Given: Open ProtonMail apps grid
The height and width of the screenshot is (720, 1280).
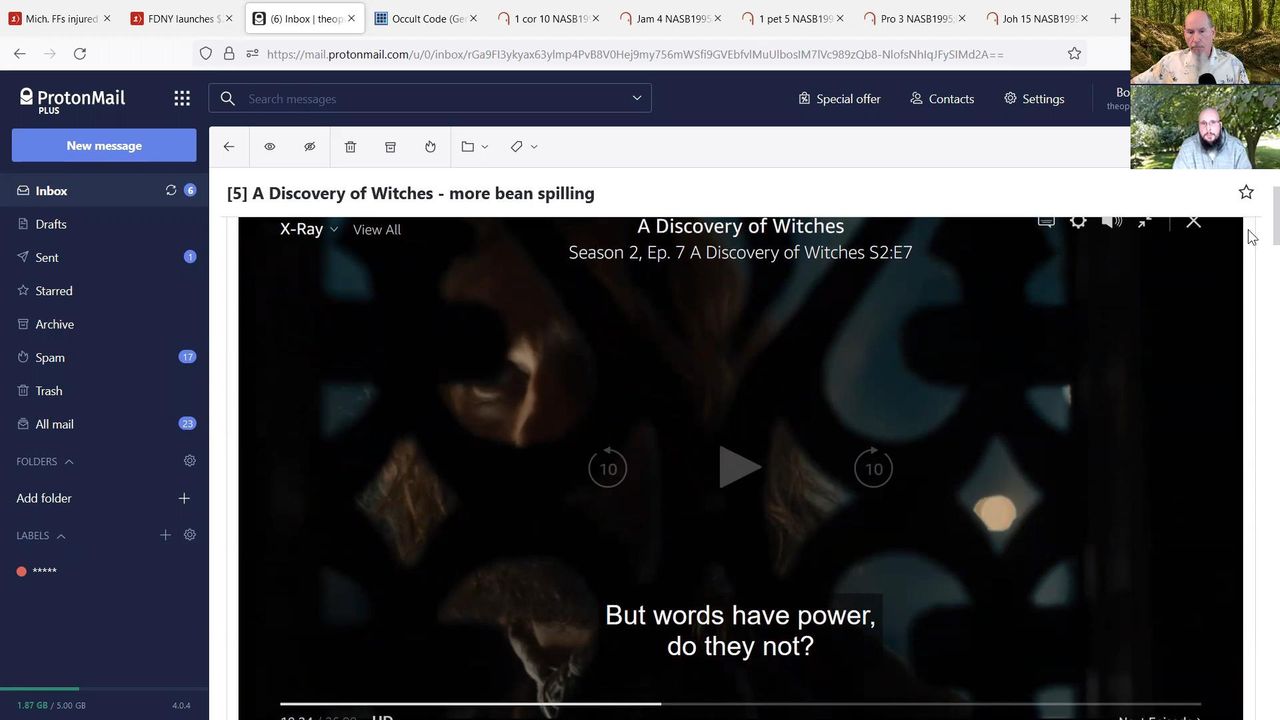Looking at the screenshot, I should pyautogui.click(x=182, y=98).
